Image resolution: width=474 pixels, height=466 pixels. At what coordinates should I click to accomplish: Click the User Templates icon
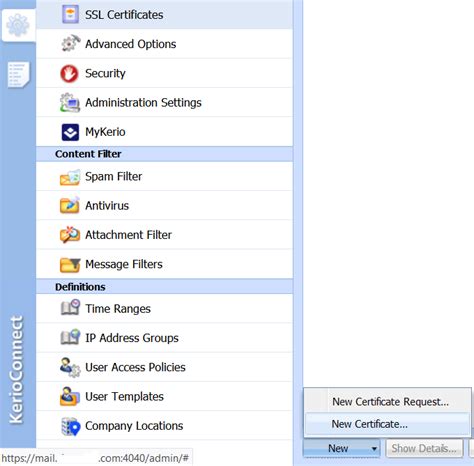click(x=70, y=396)
